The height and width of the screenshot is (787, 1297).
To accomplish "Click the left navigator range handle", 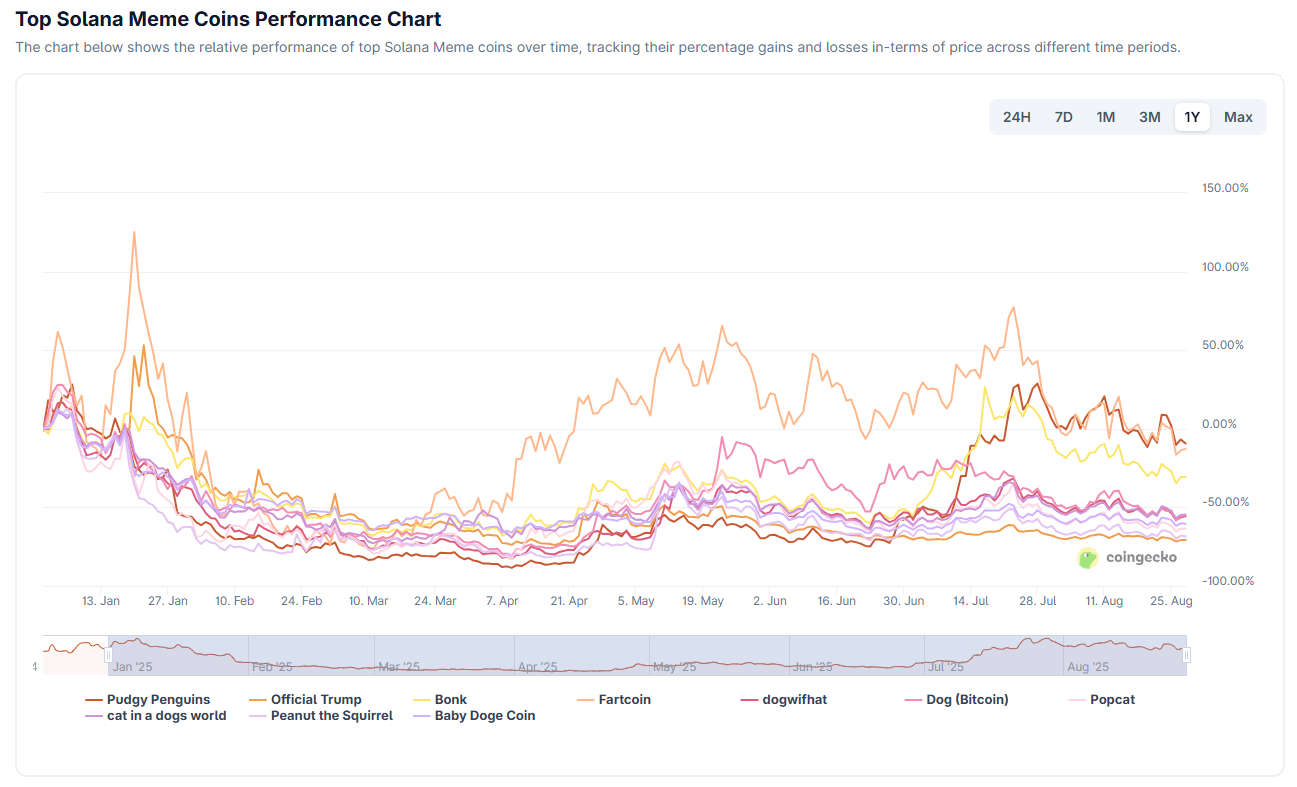I will point(108,655).
